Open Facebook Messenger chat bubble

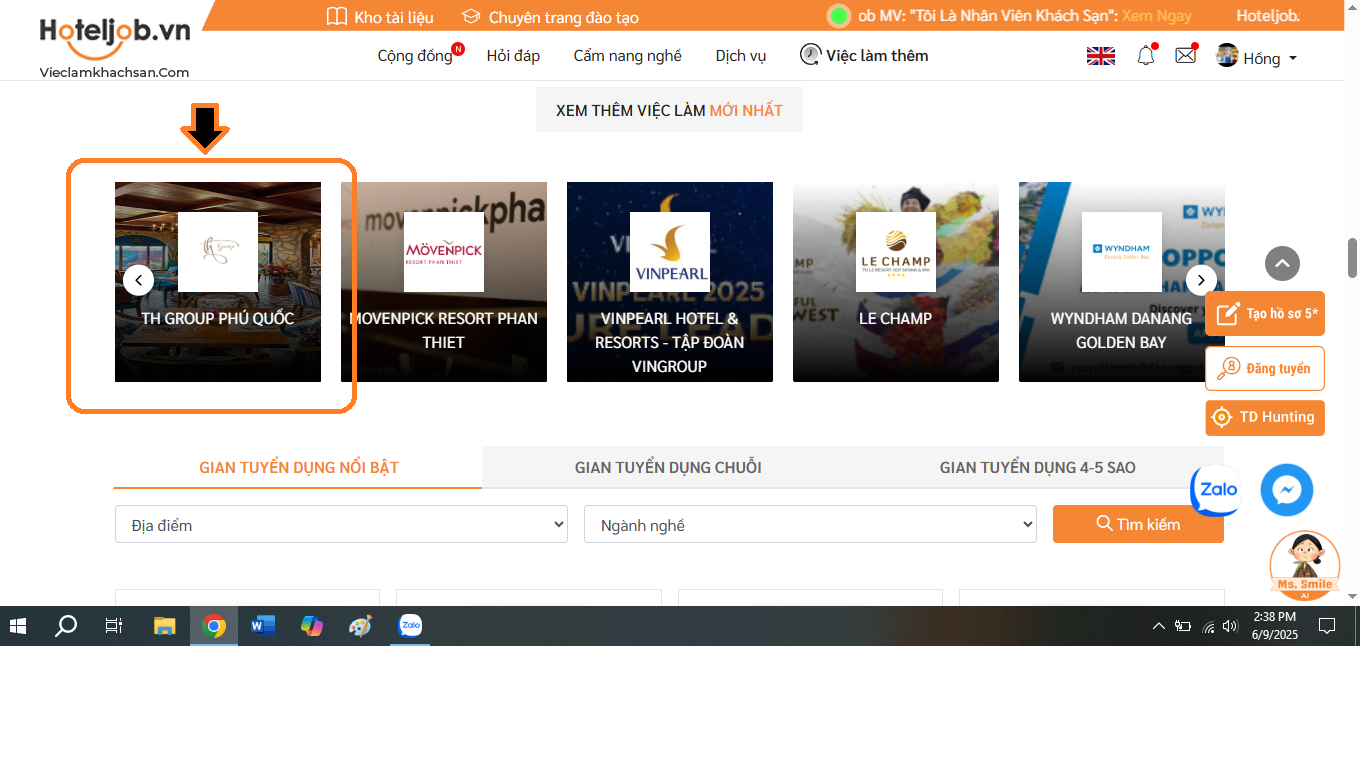click(x=1286, y=490)
